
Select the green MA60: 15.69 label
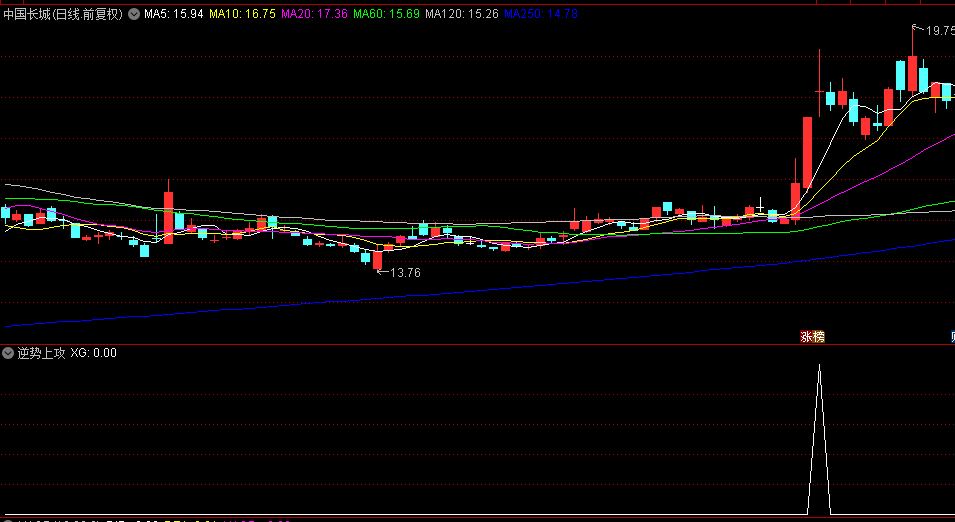click(386, 14)
